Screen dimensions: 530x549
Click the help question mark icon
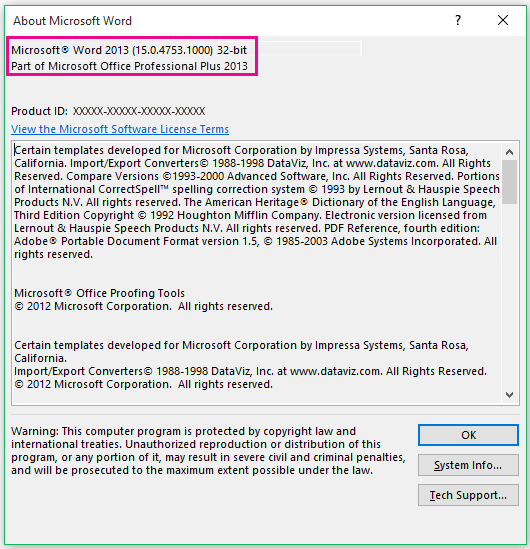tap(458, 20)
